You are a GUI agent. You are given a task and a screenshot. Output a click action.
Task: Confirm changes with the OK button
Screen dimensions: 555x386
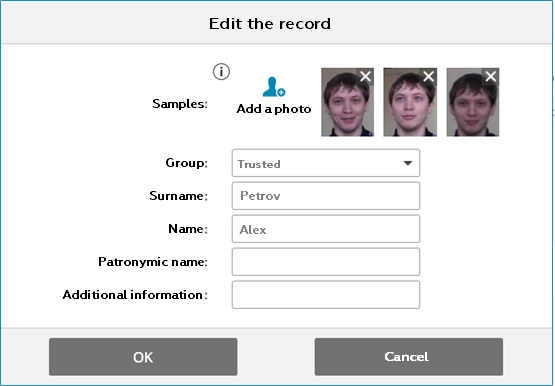tap(143, 357)
